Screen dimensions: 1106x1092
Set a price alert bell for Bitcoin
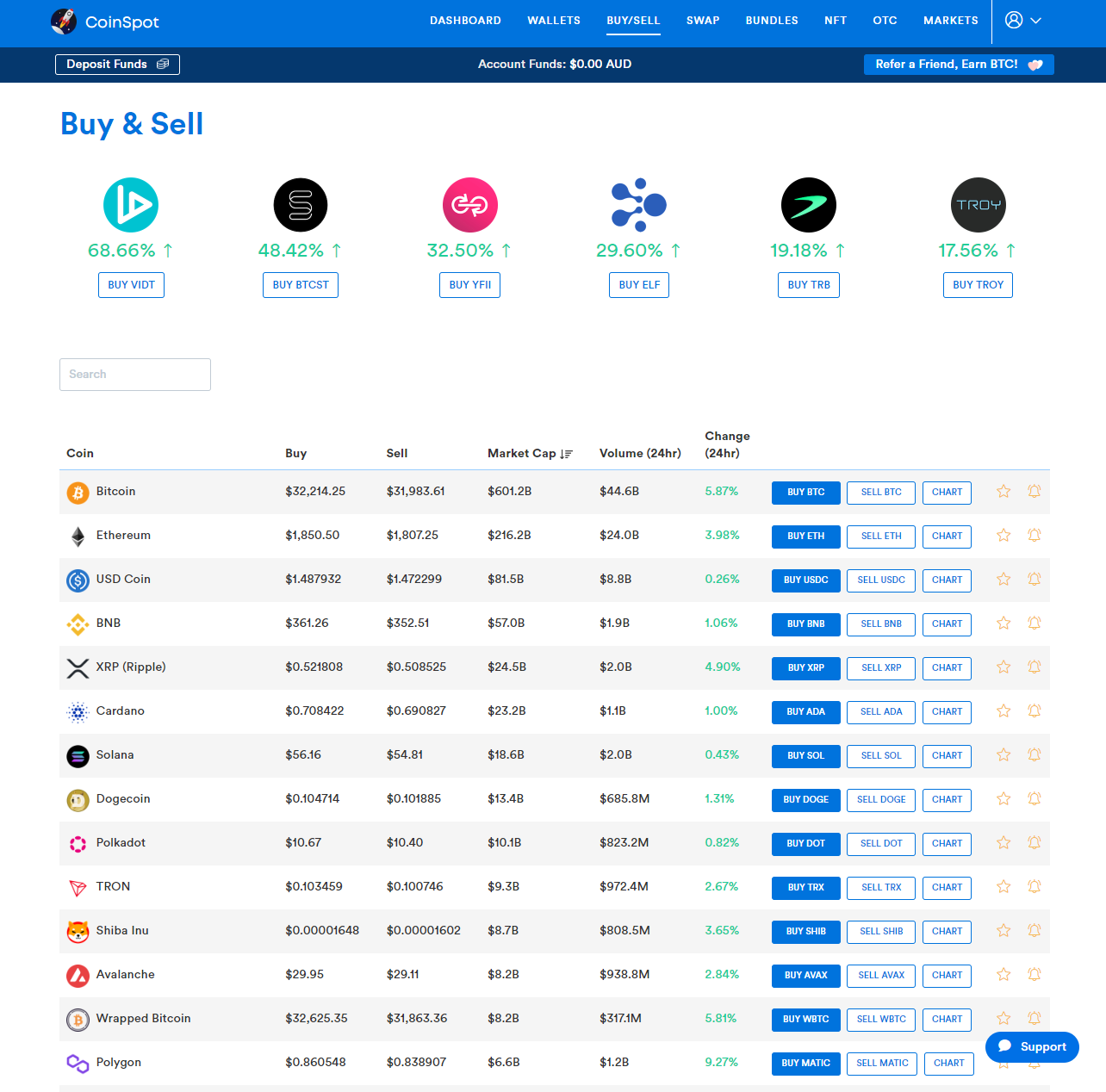pos(1035,491)
